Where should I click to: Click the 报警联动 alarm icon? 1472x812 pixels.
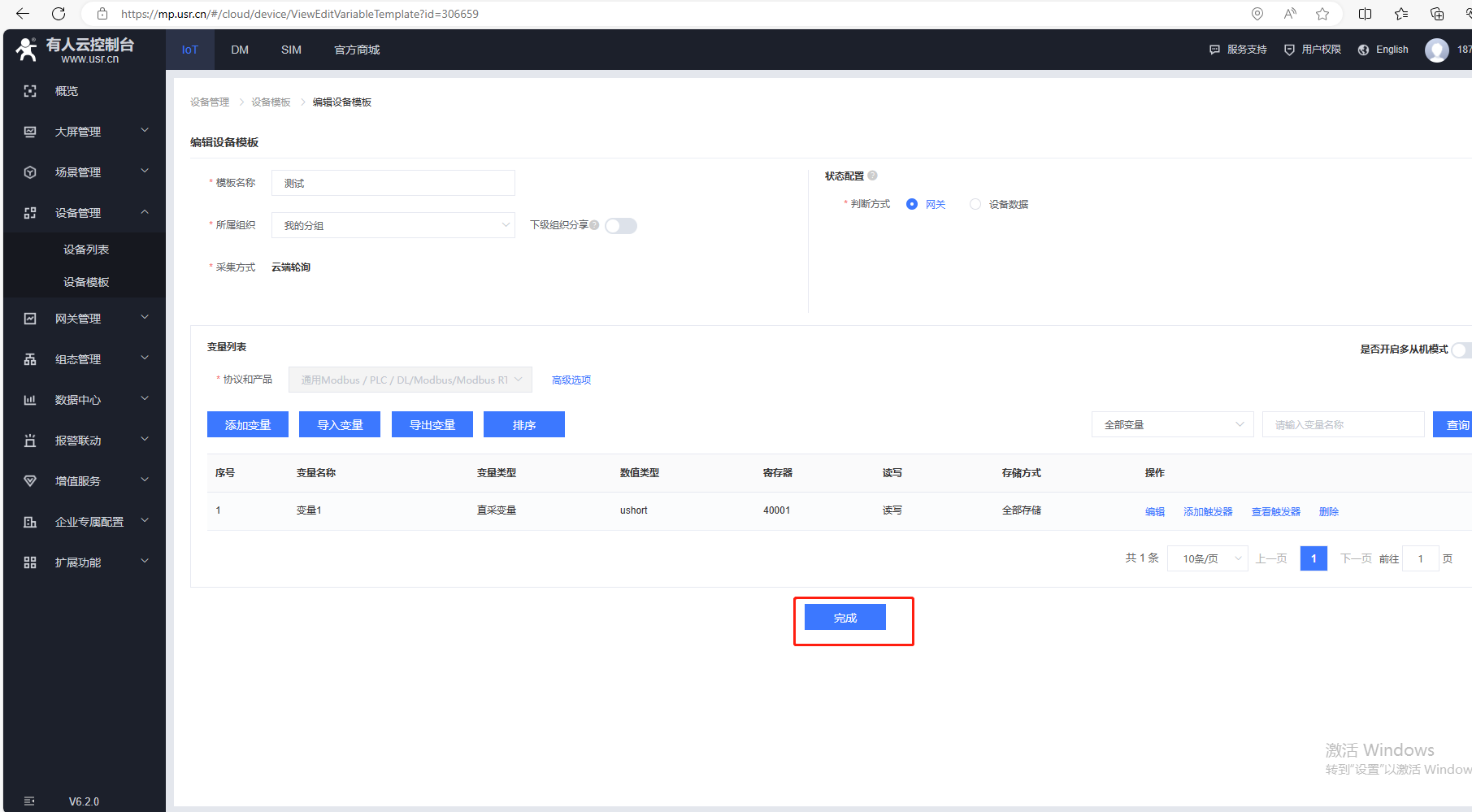coord(30,441)
